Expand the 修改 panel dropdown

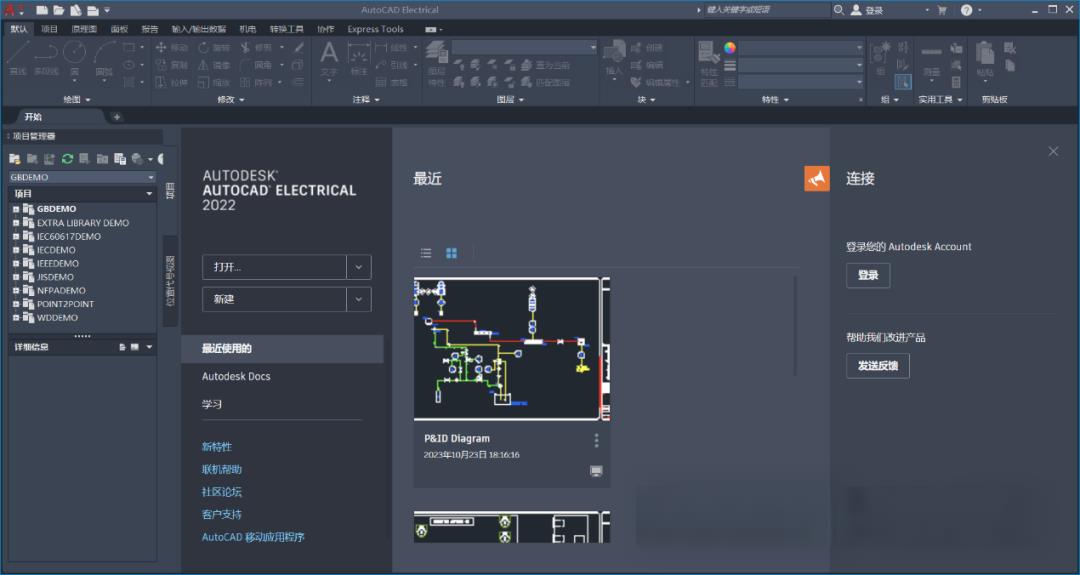click(231, 100)
